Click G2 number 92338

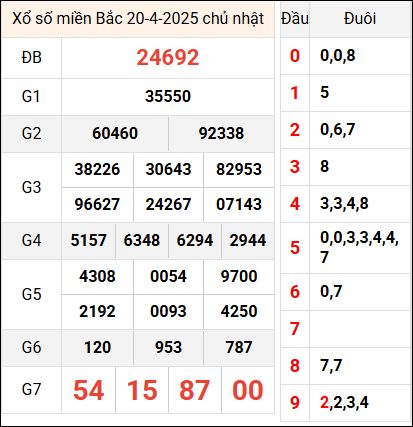(x=221, y=133)
